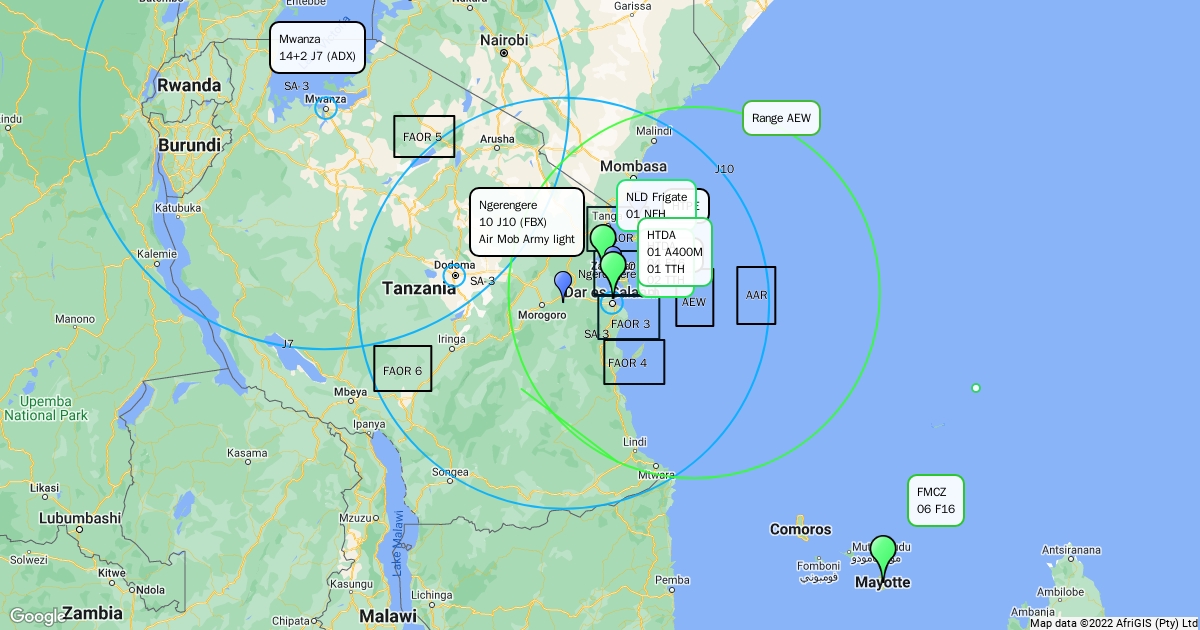This screenshot has height=630, width=1200.
Task: Open the HTDA 01 A400M label
Action: coord(674,252)
